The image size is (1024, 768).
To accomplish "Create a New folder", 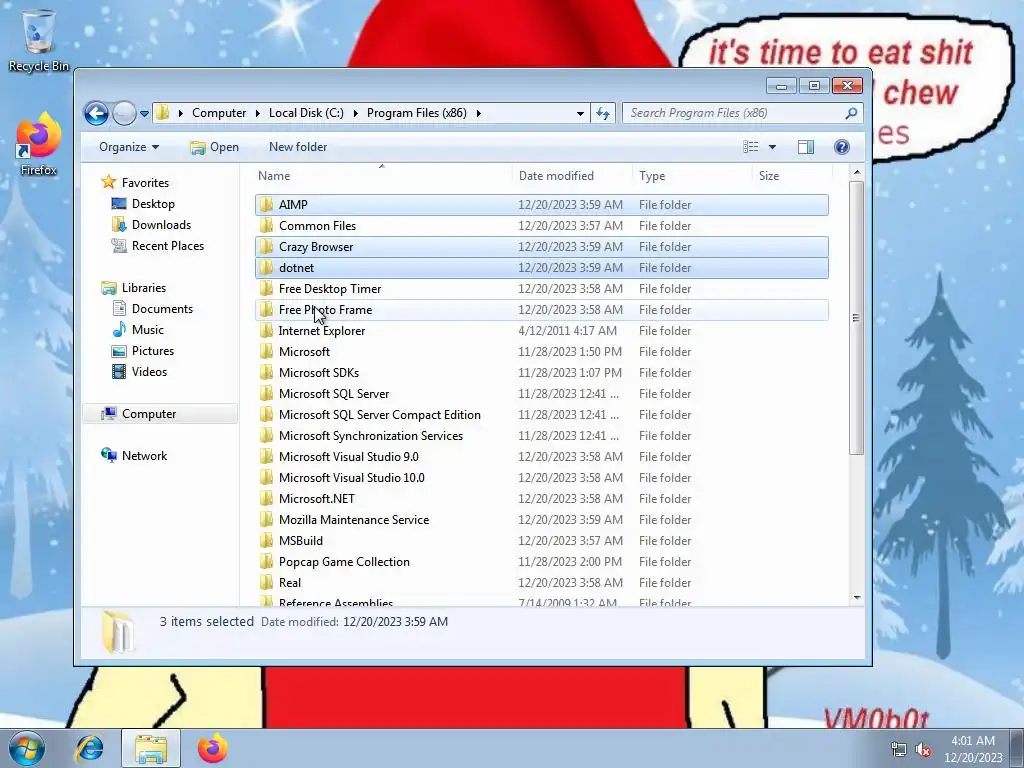I will click(298, 147).
